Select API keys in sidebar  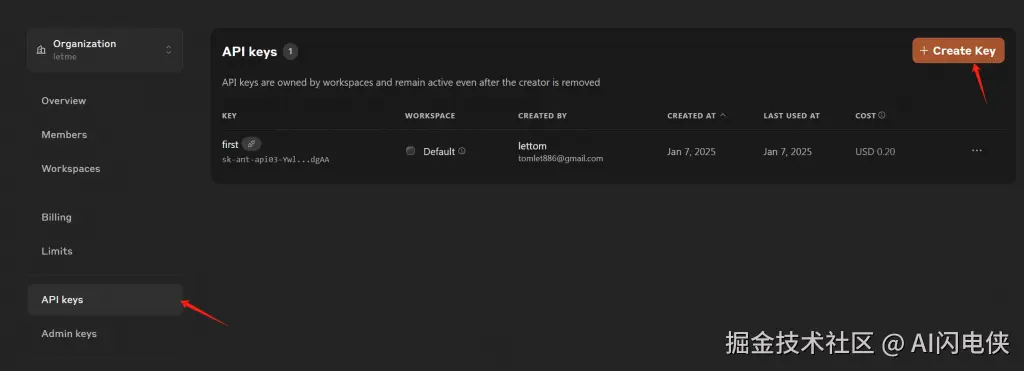pos(105,300)
